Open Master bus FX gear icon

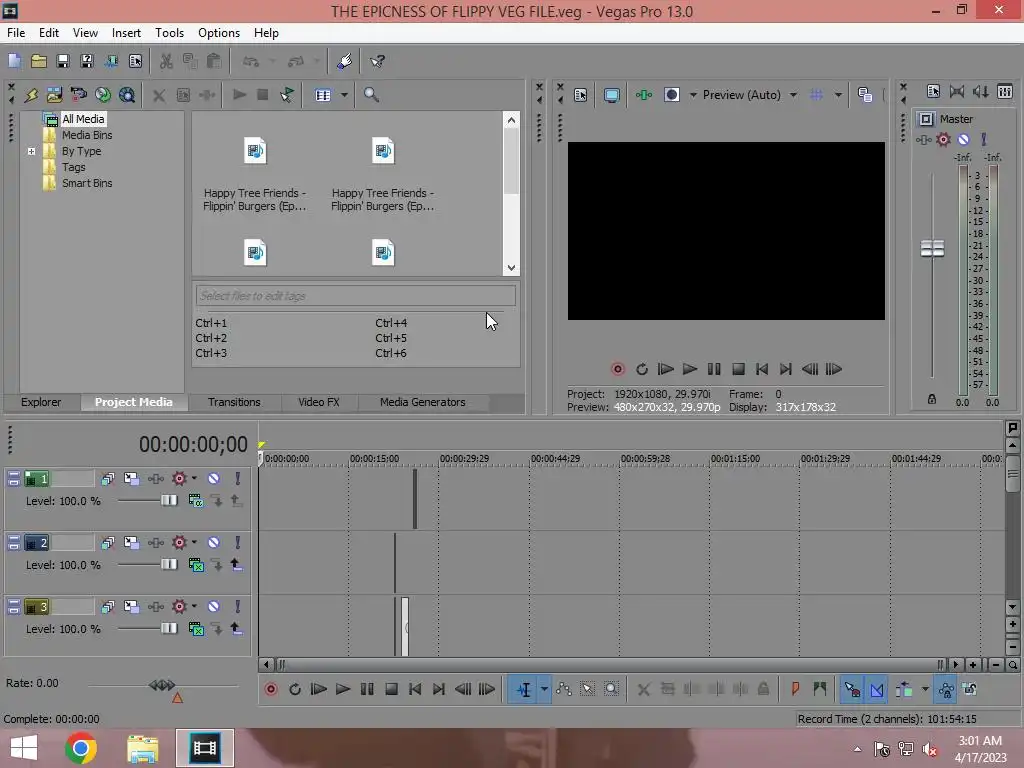(x=943, y=139)
